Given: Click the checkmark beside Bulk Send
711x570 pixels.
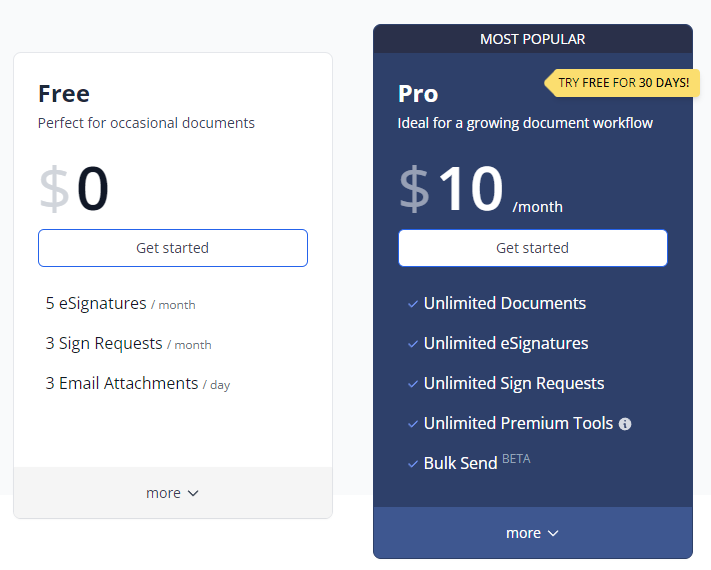Looking at the screenshot, I should (413, 464).
